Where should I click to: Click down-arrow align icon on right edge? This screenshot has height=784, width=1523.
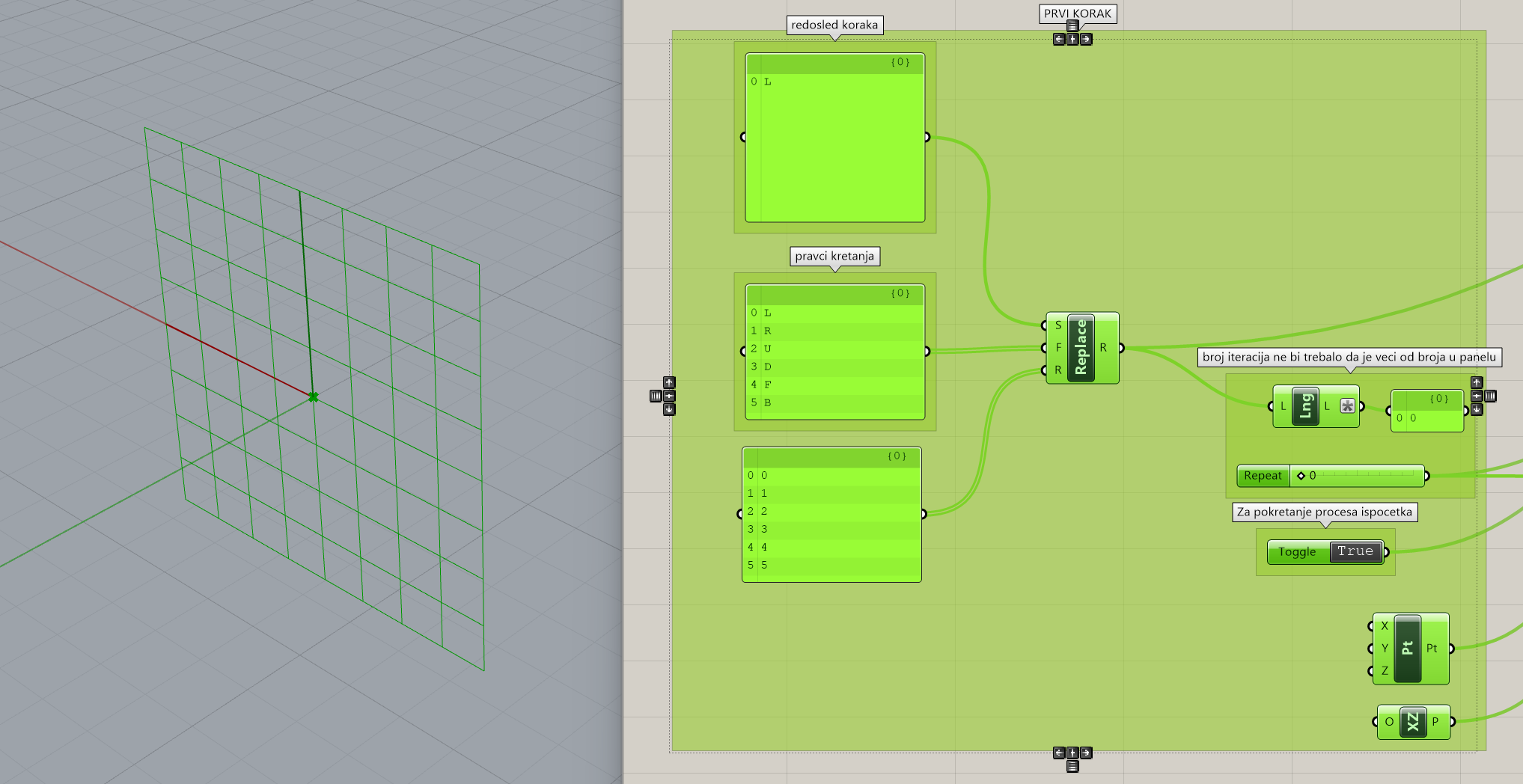(1477, 409)
